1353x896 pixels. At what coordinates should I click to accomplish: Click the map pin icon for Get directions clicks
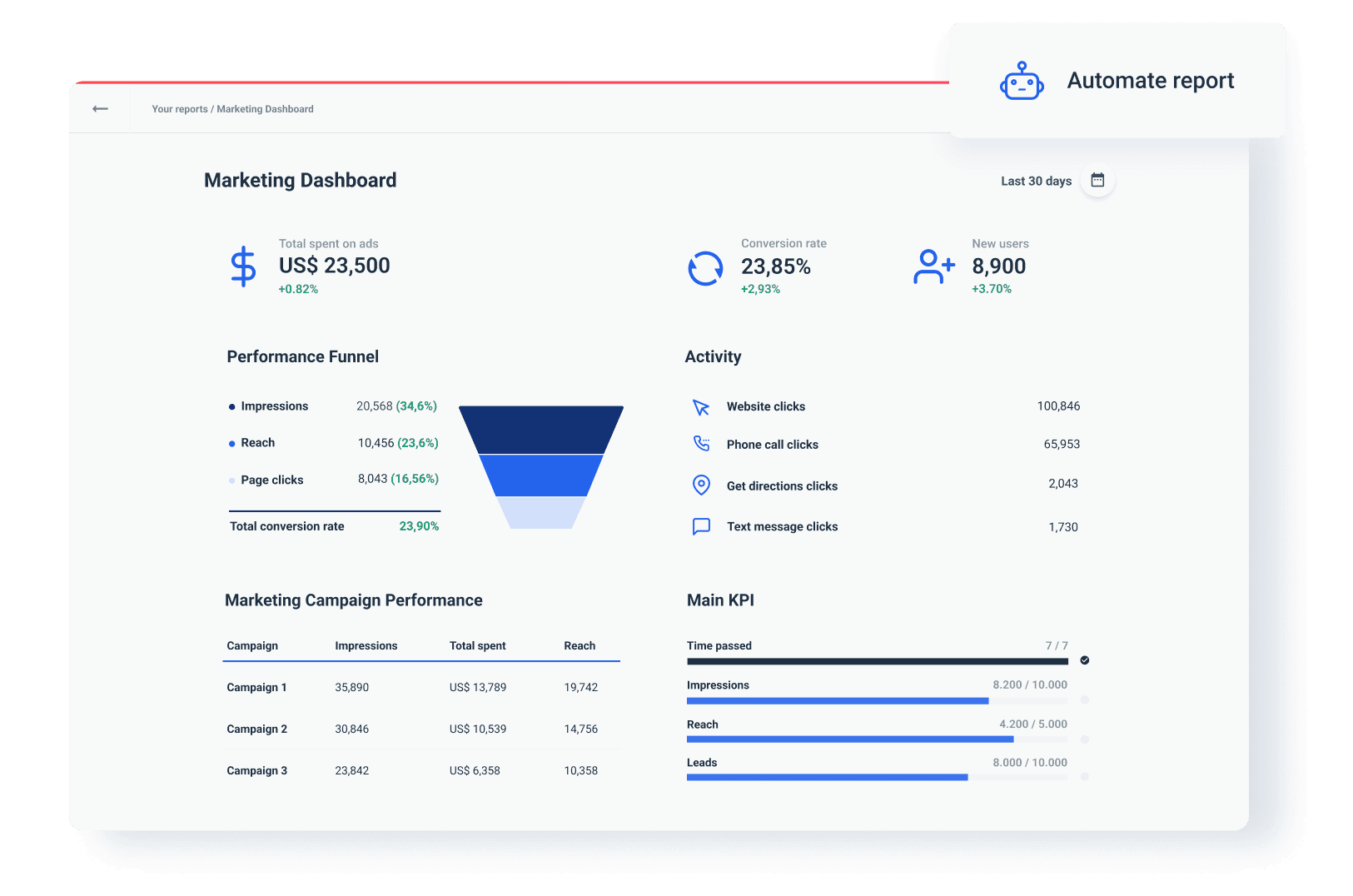pyautogui.click(x=701, y=485)
